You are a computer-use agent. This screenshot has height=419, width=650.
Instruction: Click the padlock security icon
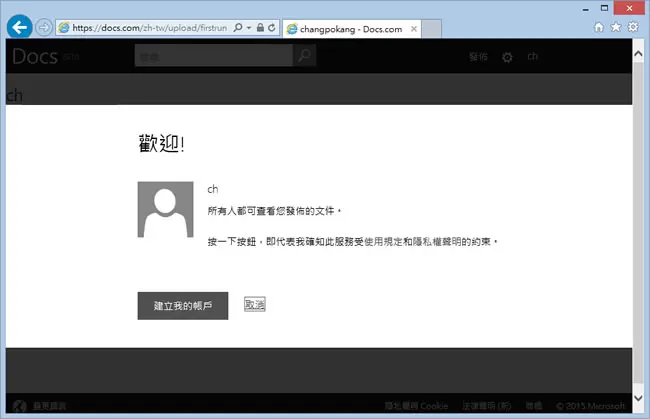[260, 28]
